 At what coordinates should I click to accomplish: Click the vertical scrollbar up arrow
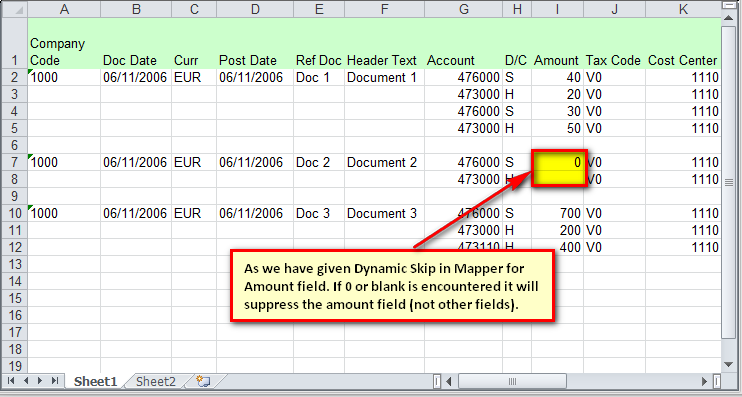[729, 18]
